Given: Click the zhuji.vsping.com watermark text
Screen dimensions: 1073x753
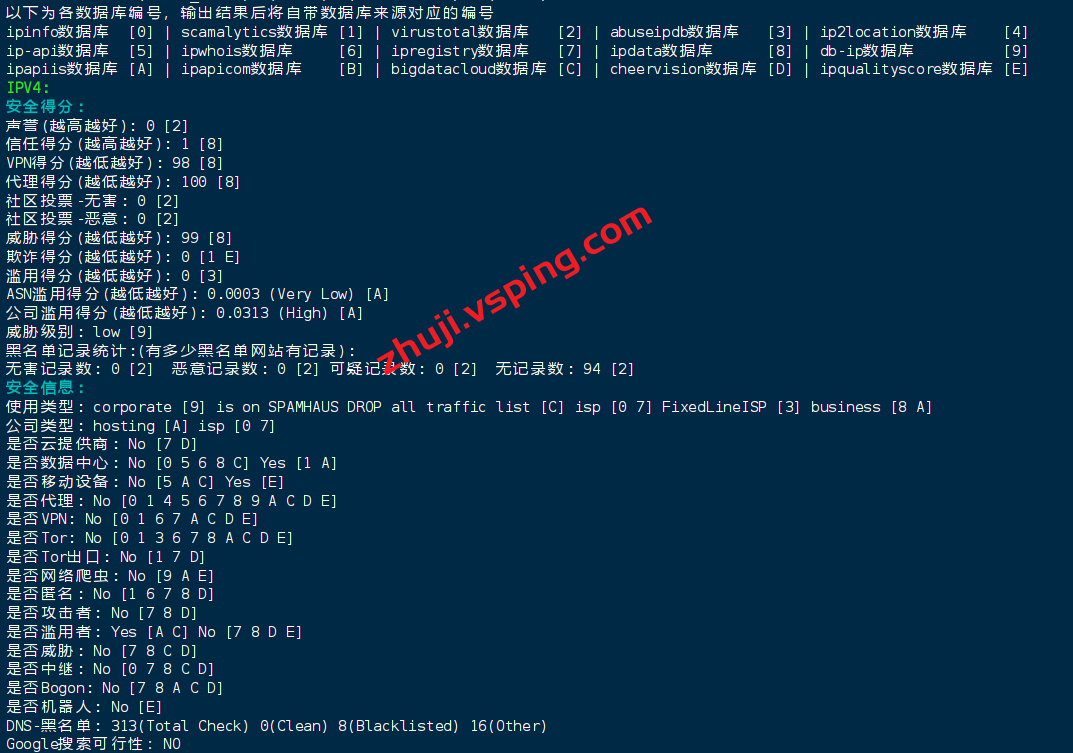Looking at the screenshot, I should [x=515, y=289].
